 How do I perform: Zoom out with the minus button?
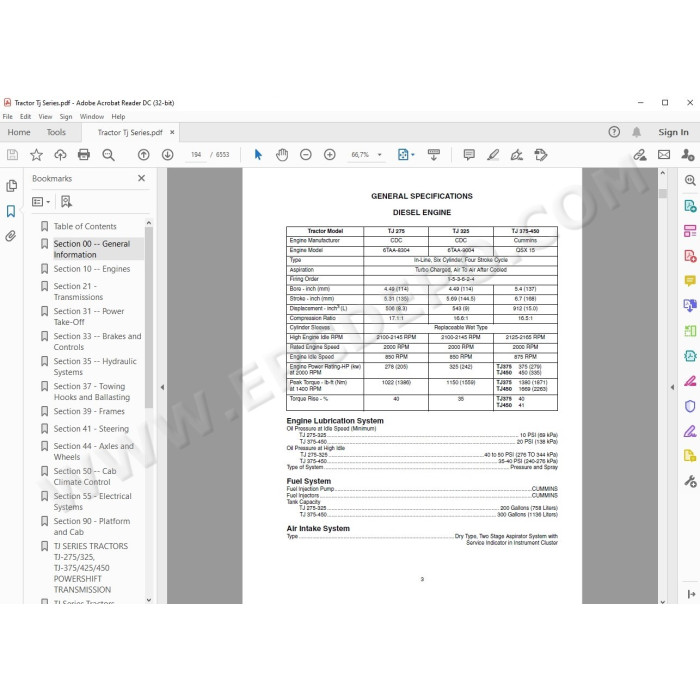click(x=306, y=155)
